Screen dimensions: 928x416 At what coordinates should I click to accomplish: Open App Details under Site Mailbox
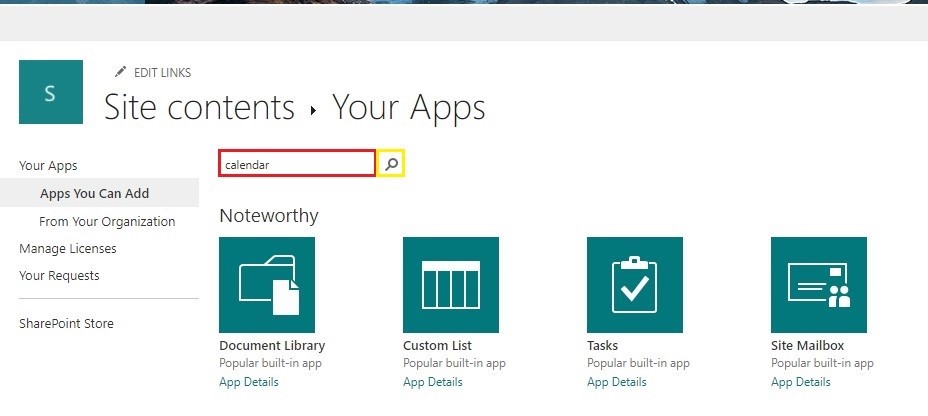point(801,382)
